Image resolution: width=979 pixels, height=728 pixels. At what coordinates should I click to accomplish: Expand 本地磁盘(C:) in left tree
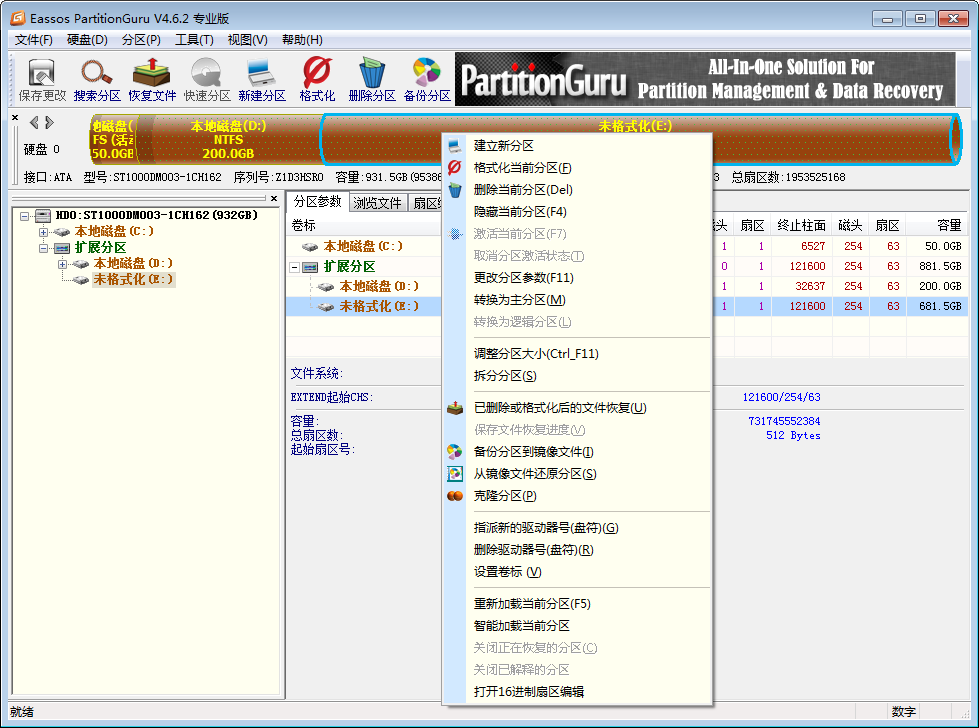pyautogui.click(x=44, y=232)
